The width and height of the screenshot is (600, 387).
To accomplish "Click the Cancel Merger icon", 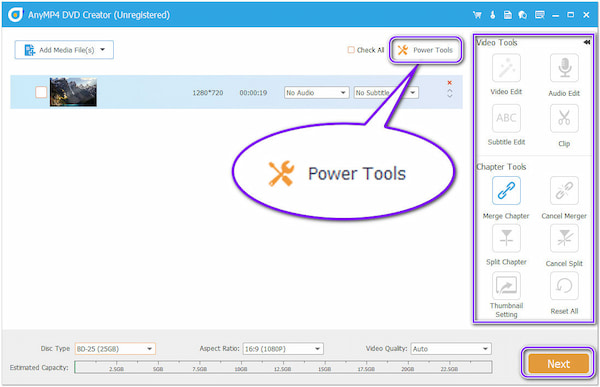I will click(x=564, y=191).
